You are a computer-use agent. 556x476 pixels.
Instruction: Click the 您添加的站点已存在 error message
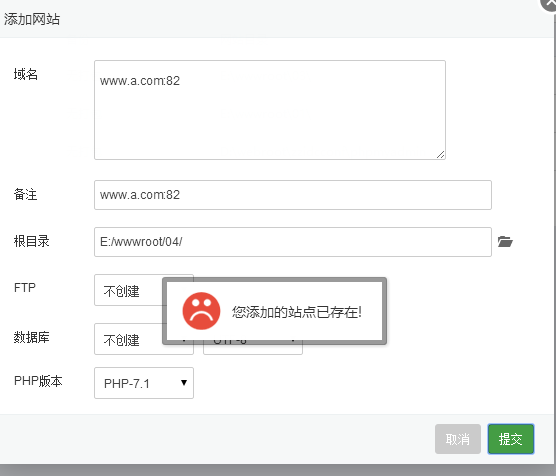297,312
